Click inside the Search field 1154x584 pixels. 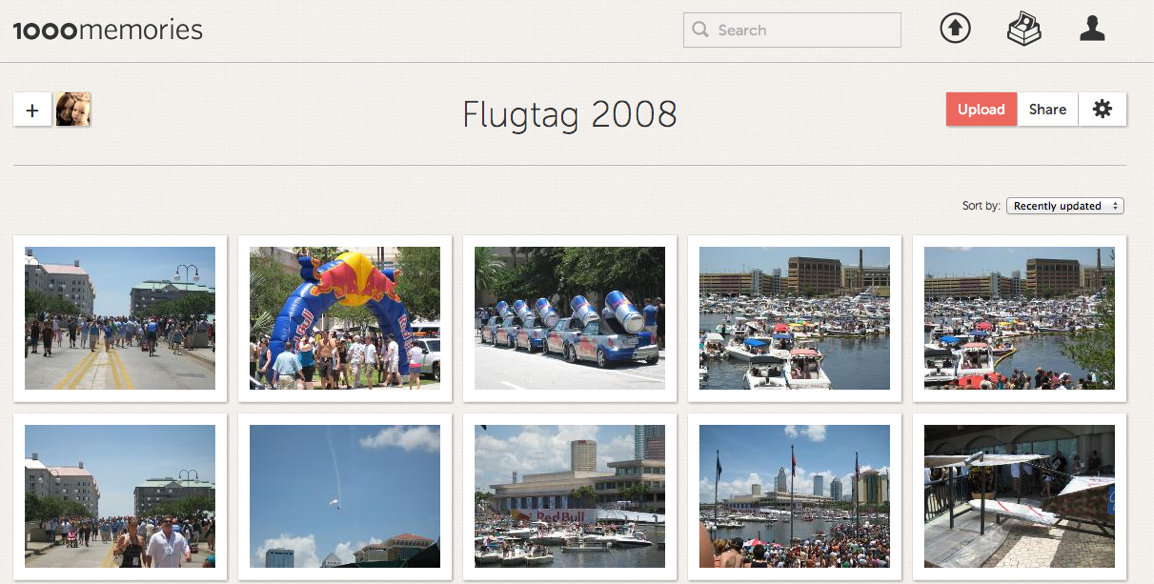pyautogui.click(x=792, y=30)
